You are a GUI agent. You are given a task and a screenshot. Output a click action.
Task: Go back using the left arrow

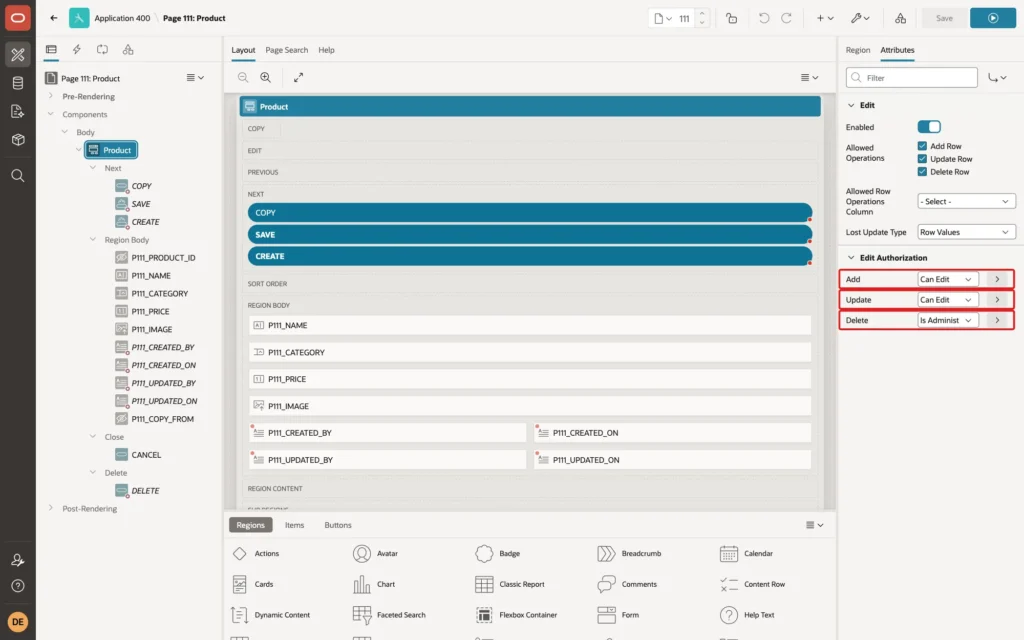click(54, 18)
